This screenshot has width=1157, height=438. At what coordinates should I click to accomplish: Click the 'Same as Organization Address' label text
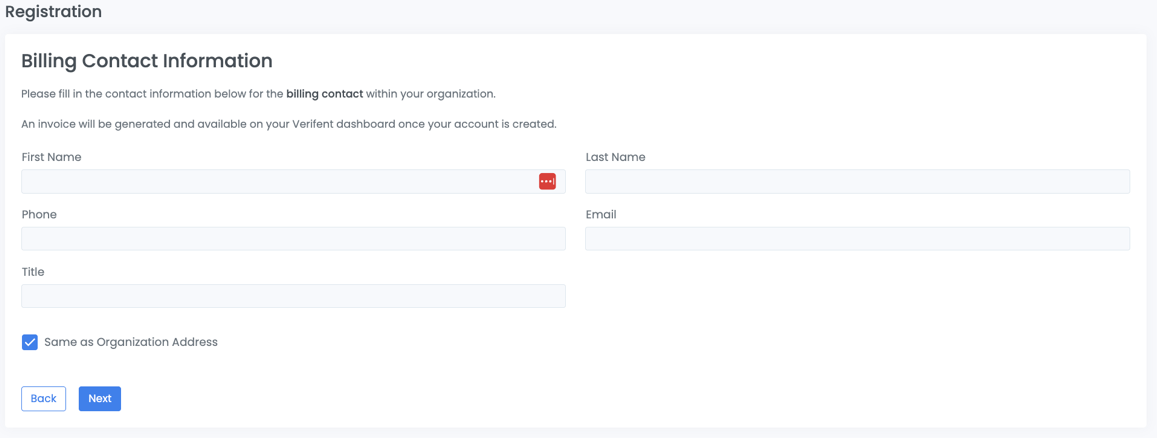tap(130, 342)
